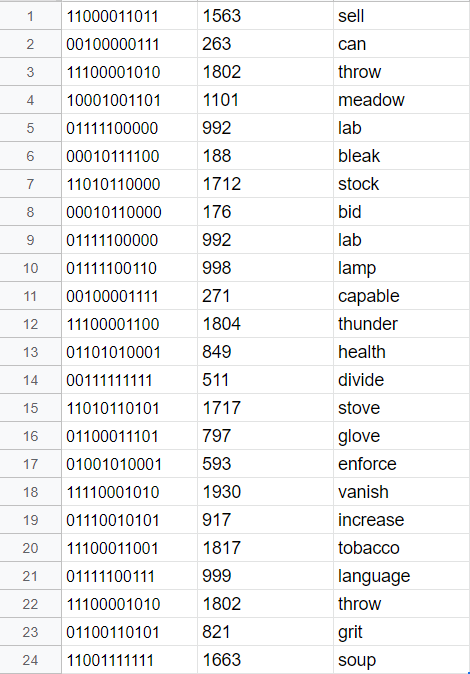
Task: Click the cell with value 176
Action: point(265,212)
